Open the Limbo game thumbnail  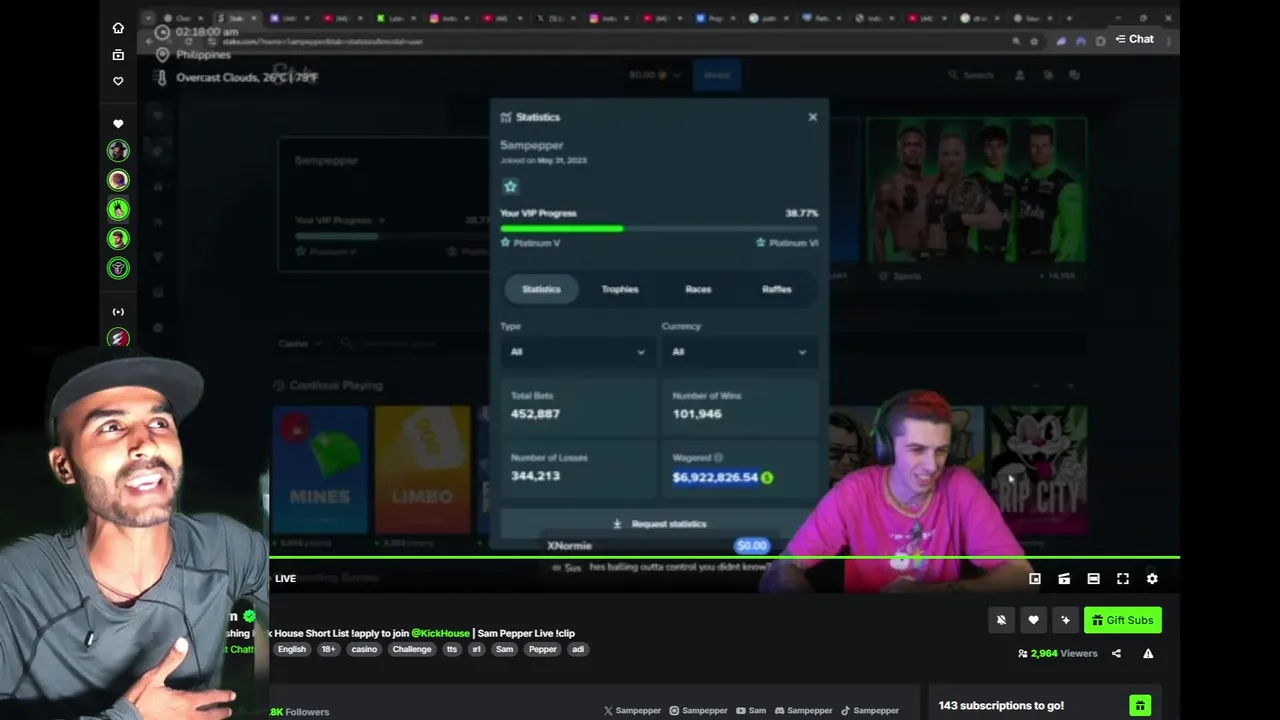tap(422, 470)
